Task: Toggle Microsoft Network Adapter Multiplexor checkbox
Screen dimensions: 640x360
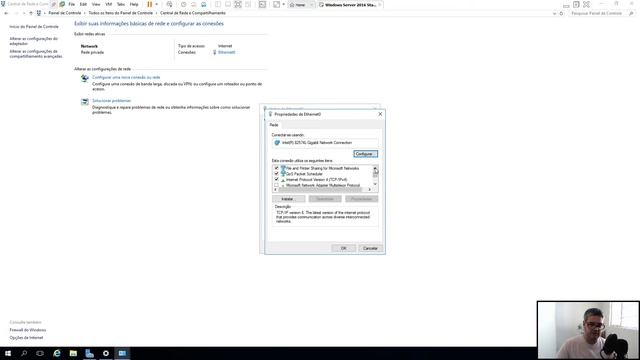Action: coord(276,185)
